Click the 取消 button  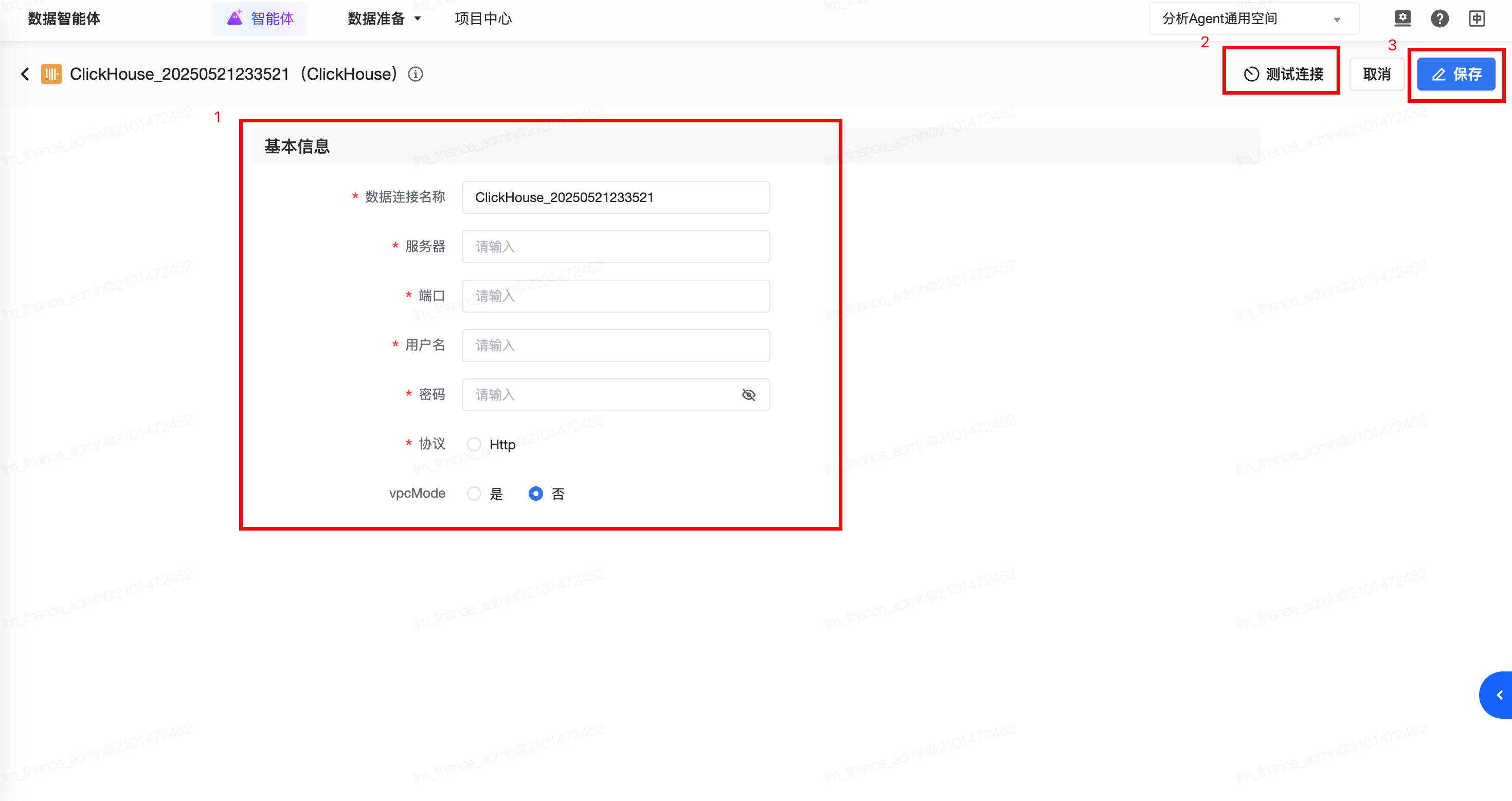pos(1376,74)
